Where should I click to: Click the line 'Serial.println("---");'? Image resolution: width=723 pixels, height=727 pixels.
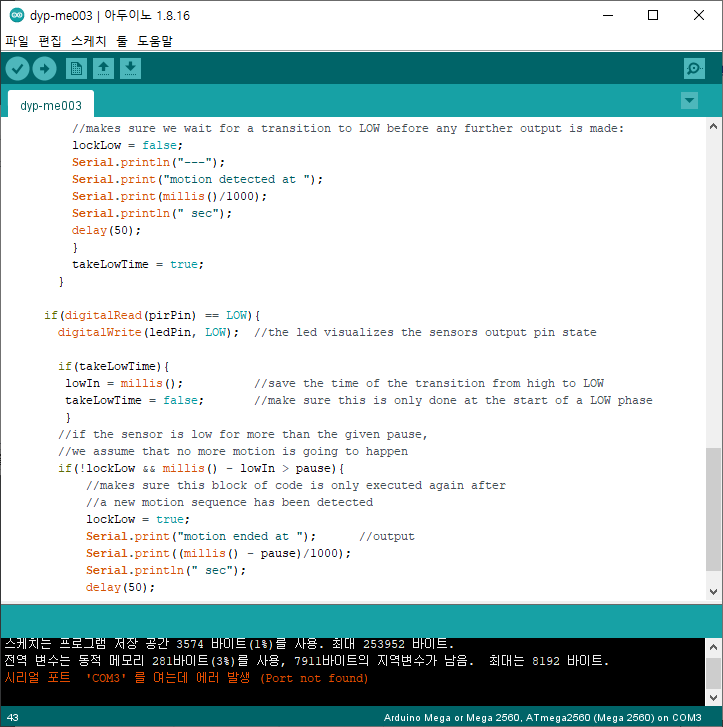pos(148,162)
